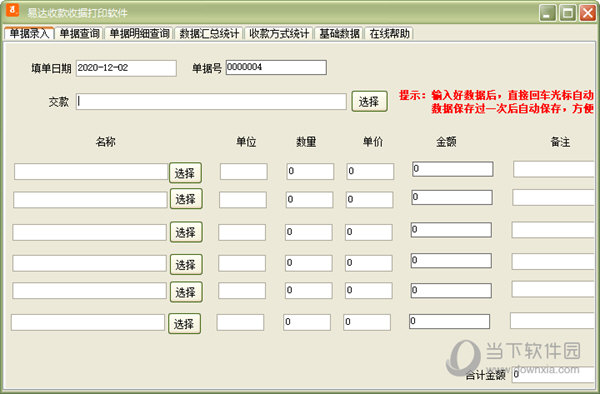Switch to the 单据录入 tab
Image resolution: width=600 pixels, height=394 pixels.
pyautogui.click(x=29, y=33)
